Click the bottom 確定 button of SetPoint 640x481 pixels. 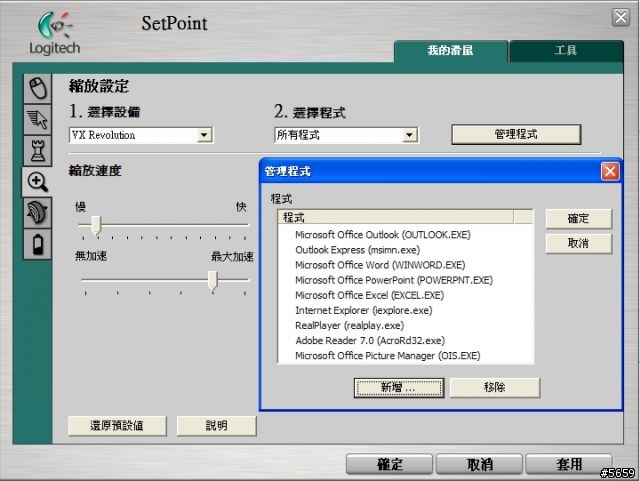[389, 464]
